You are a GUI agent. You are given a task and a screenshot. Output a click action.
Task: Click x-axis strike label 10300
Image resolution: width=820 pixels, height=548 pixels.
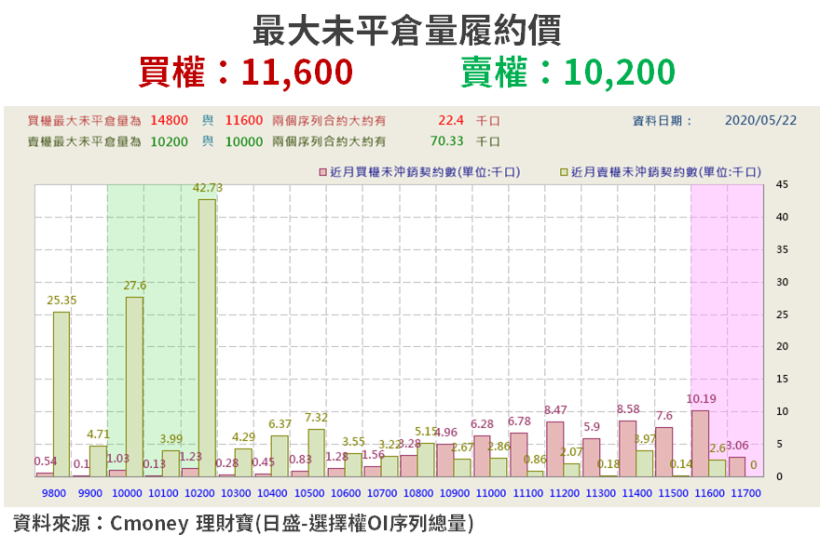[x=236, y=493]
